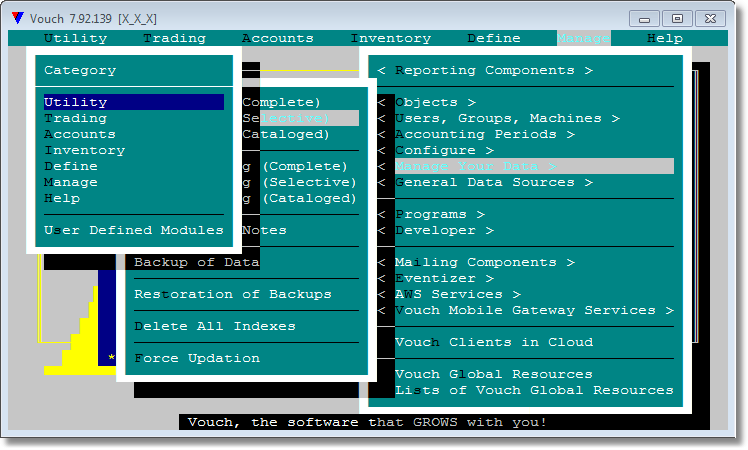Select the highlighted (Selective) option

pyautogui.click(x=301, y=118)
